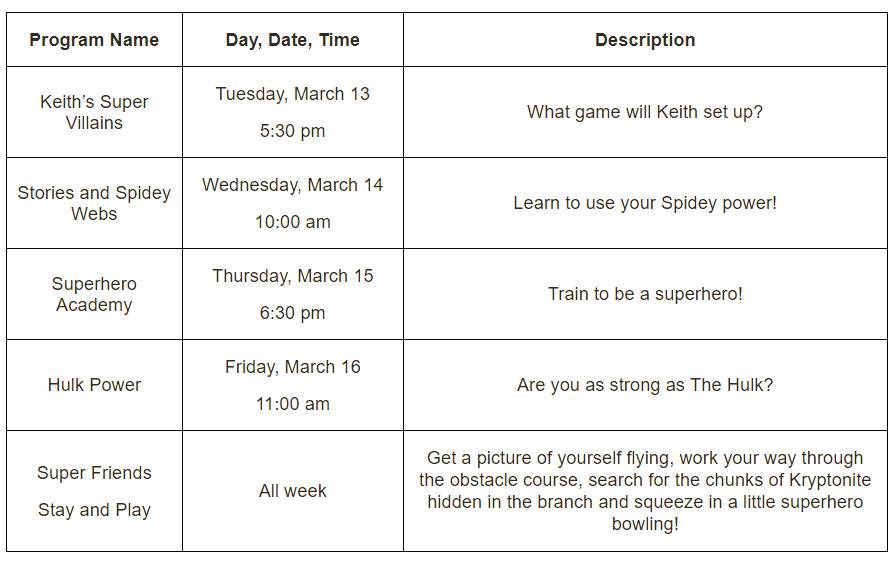Click the Superhero Academy program cell
The height and width of the screenshot is (562, 895).
click(x=94, y=294)
